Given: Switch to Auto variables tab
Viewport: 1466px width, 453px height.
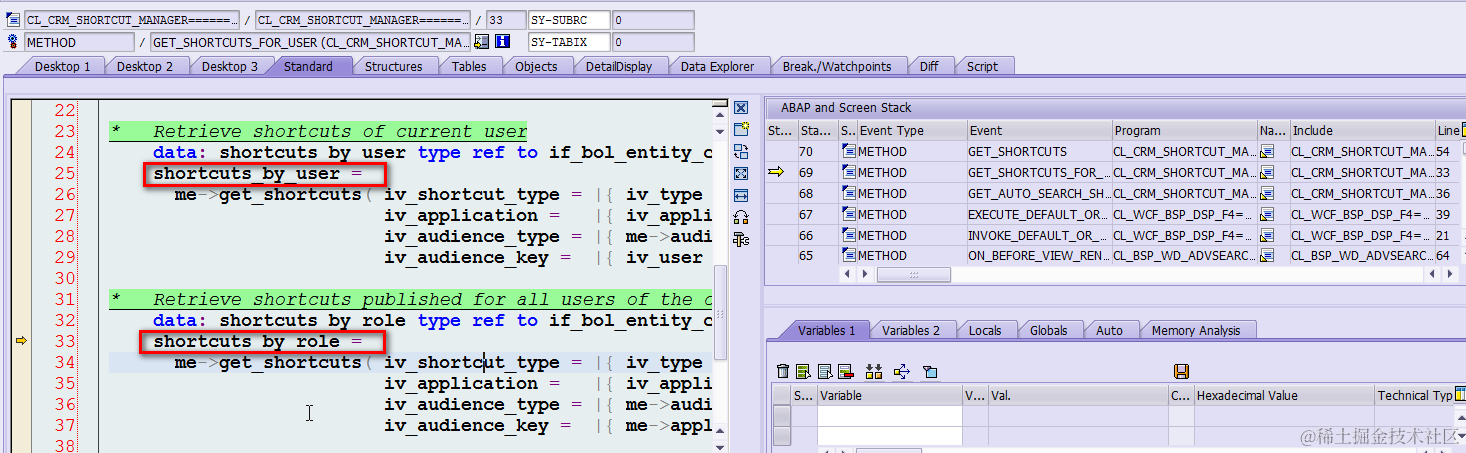Looking at the screenshot, I should pos(1109,330).
